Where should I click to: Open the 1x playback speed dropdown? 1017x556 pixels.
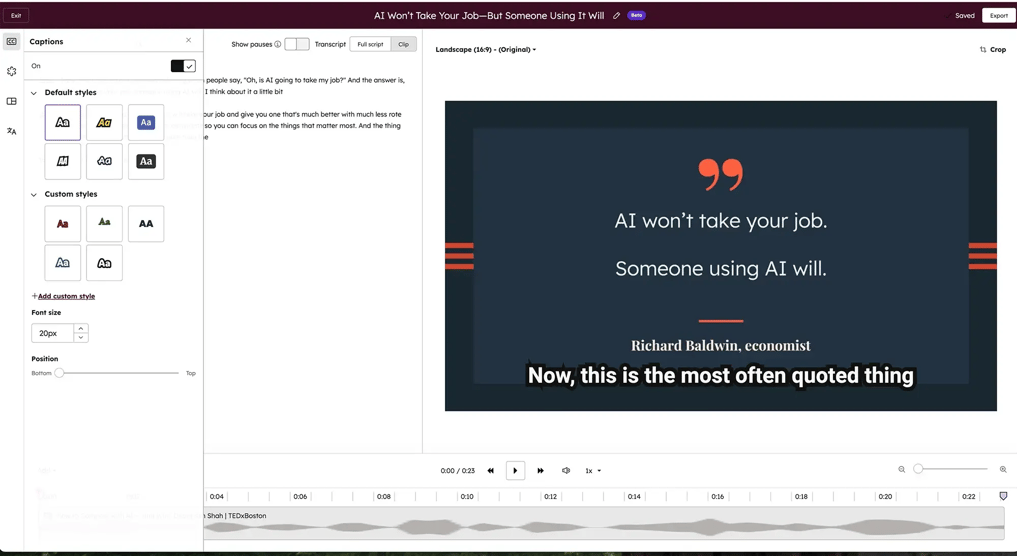pyautogui.click(x=593, y=470)
